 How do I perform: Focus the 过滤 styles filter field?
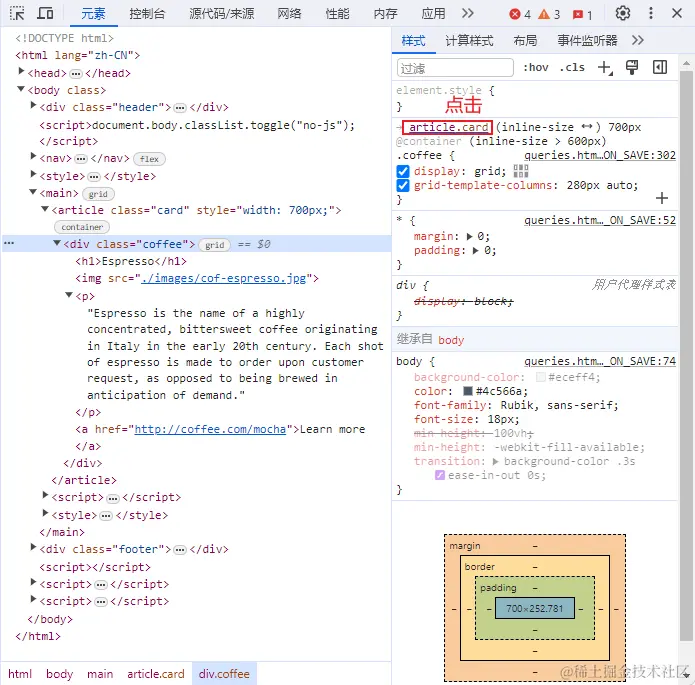455,68
